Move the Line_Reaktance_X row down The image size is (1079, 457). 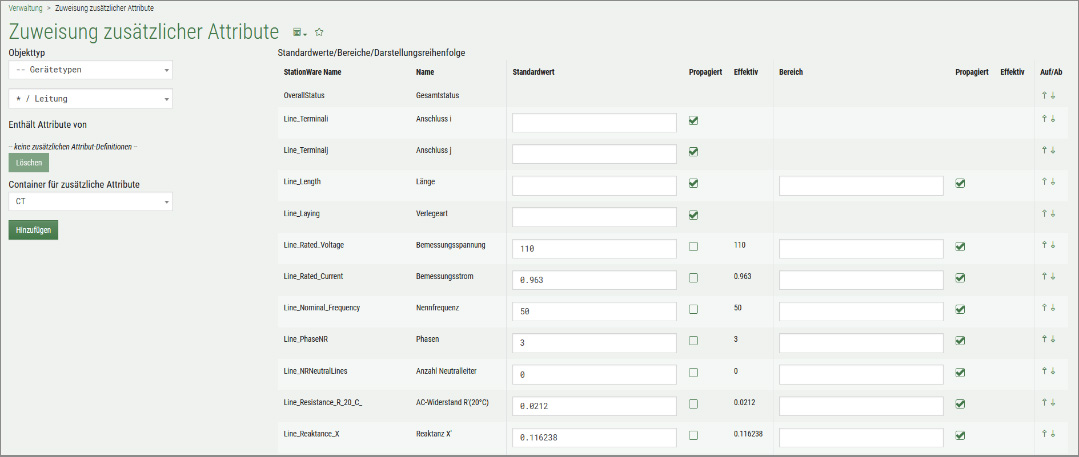(x=1053, y=435)
